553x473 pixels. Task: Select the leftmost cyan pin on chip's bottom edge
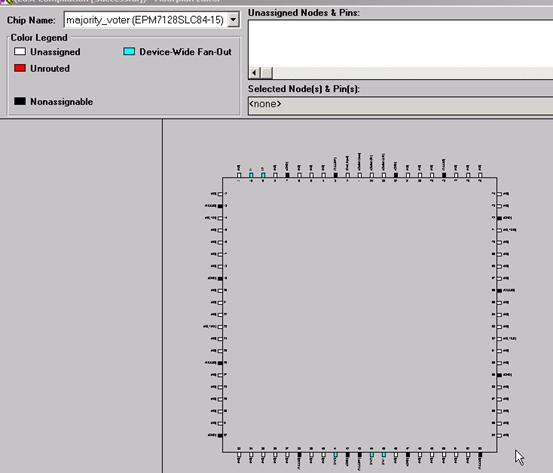click(x=335, y=455)
